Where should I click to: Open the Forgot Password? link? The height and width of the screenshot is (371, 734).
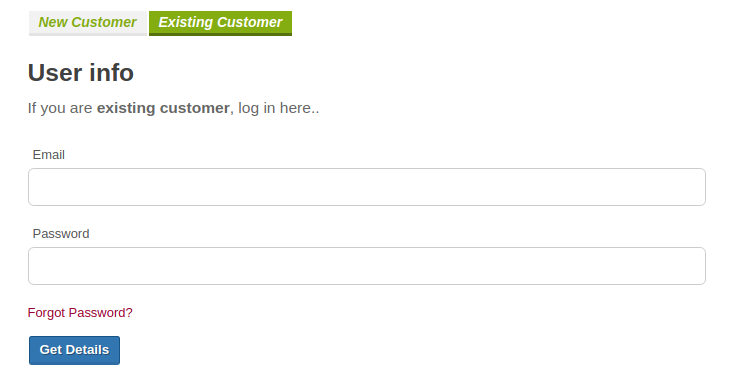tap(80, 313)
